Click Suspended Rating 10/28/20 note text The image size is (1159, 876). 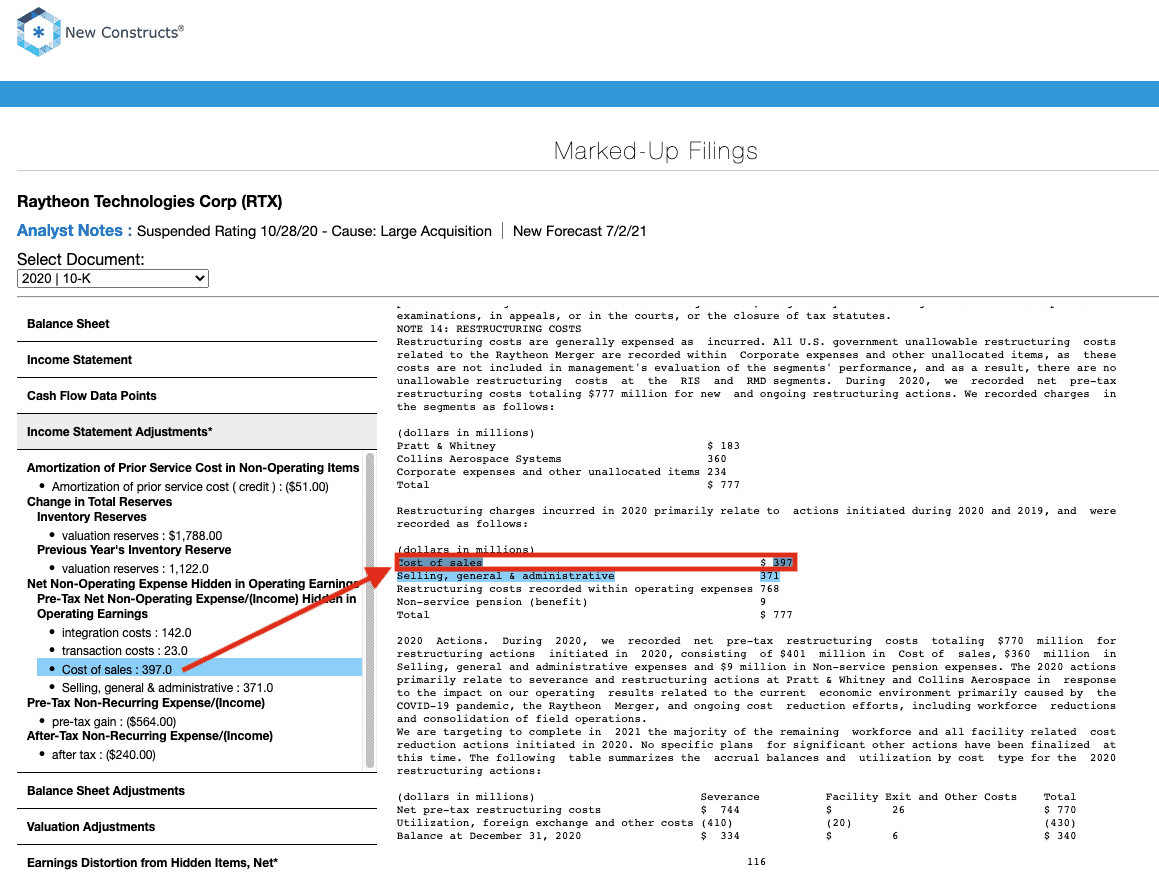[314, 231]
